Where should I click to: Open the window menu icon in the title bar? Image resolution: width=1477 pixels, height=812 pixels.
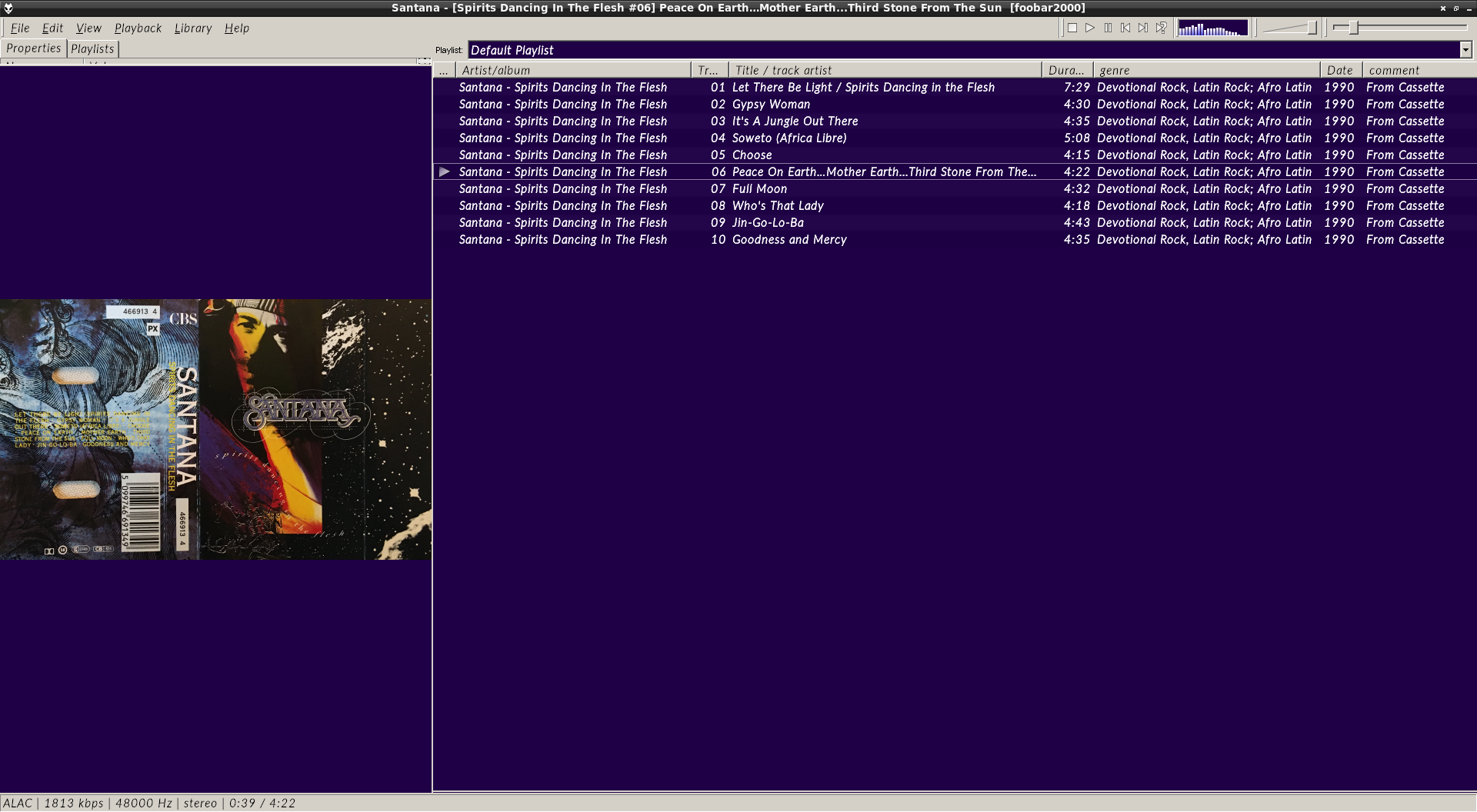tap(8, 8)
